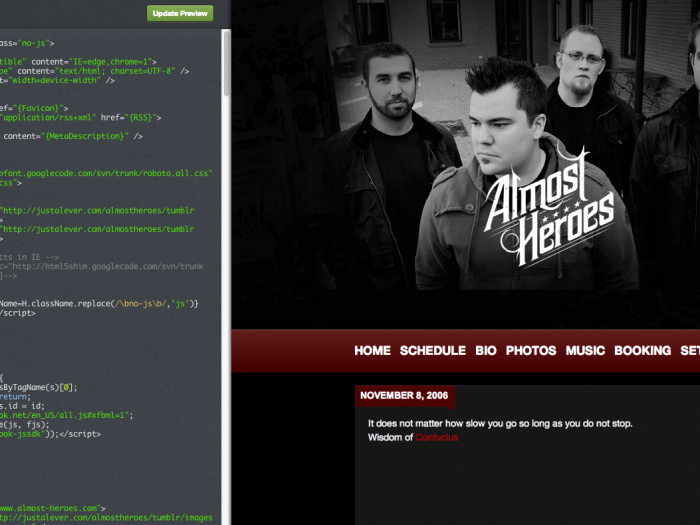
Task: Click the roboto.all.css code line
Action: coord(106,173)
